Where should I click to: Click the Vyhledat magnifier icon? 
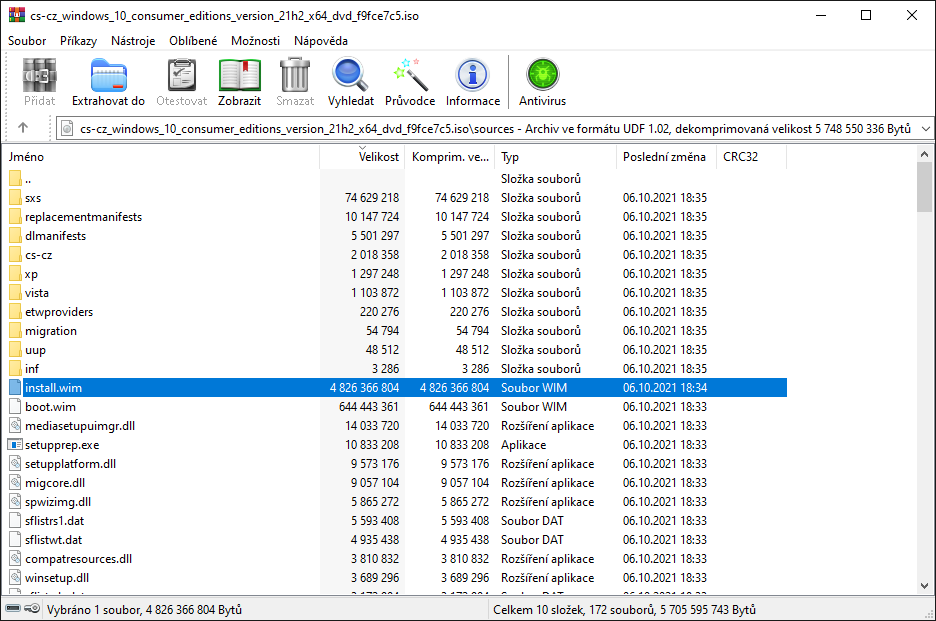point(350,75)
